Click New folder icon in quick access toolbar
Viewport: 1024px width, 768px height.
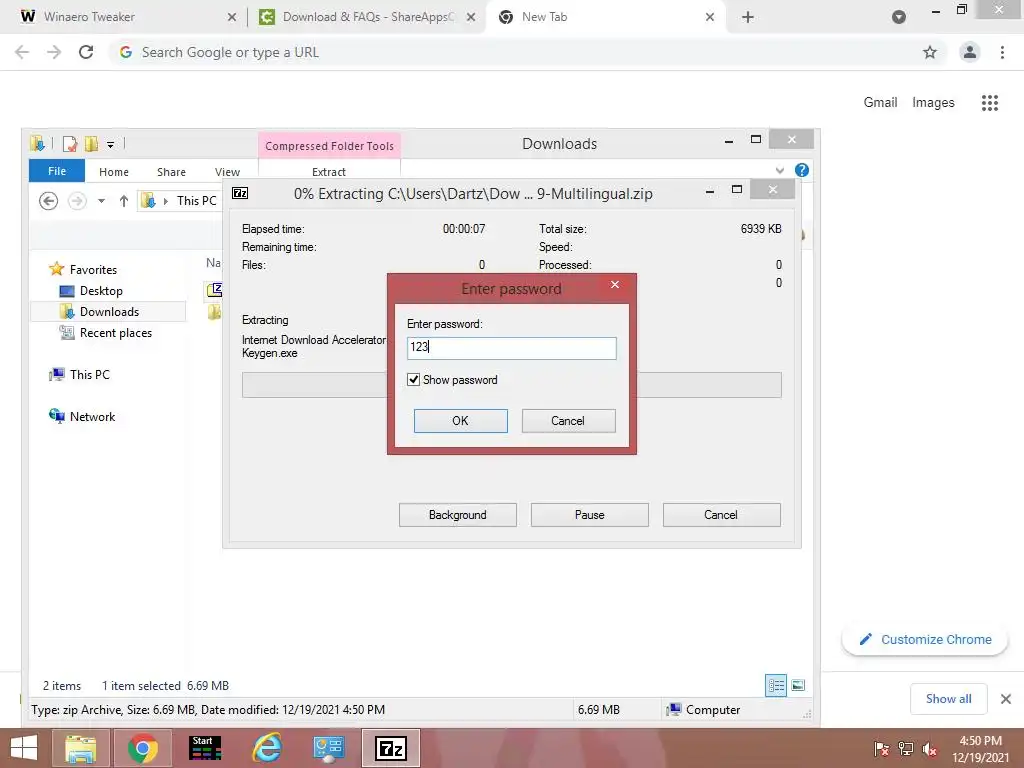pyautogui.click(x=91, y=144)
